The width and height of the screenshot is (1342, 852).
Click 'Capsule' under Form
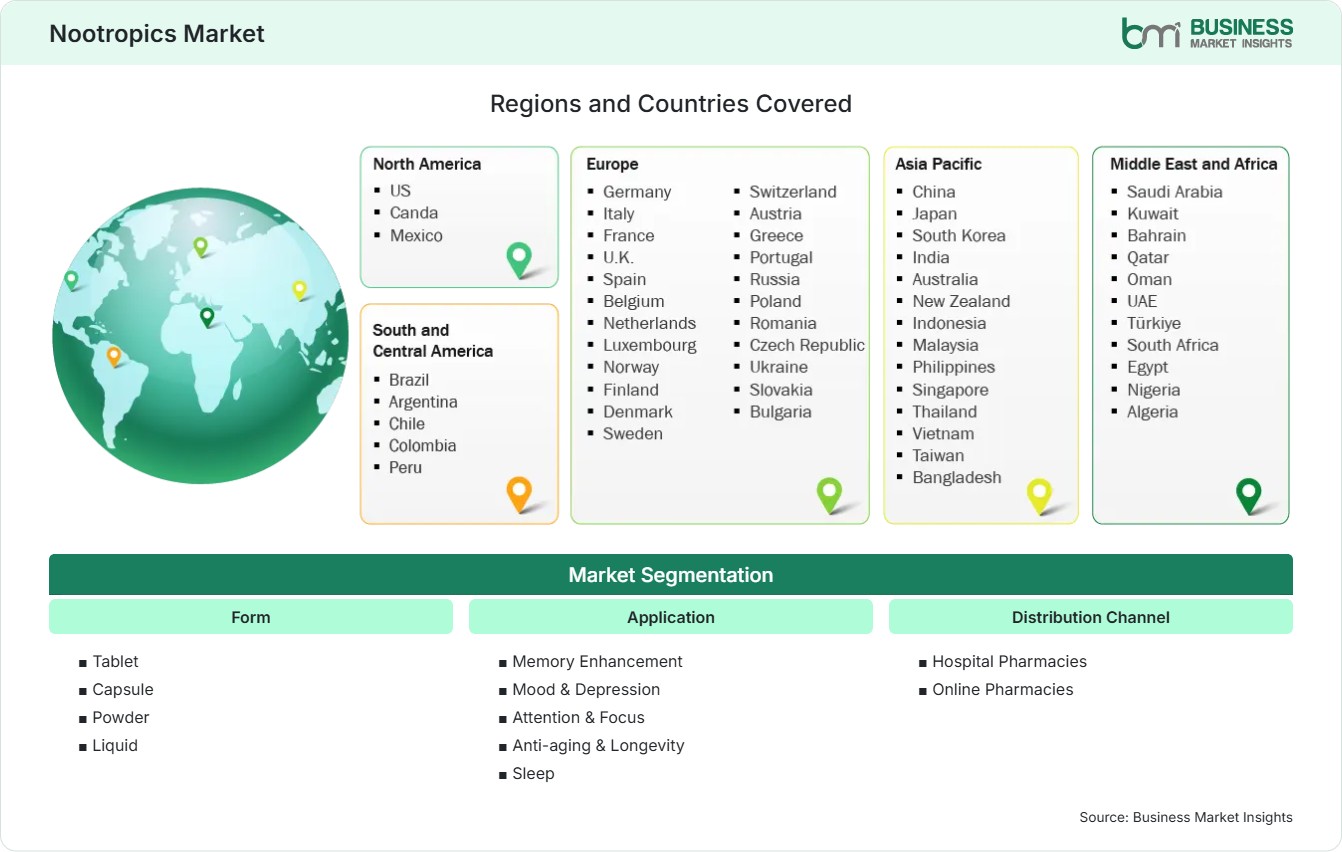tap(123, 689)
